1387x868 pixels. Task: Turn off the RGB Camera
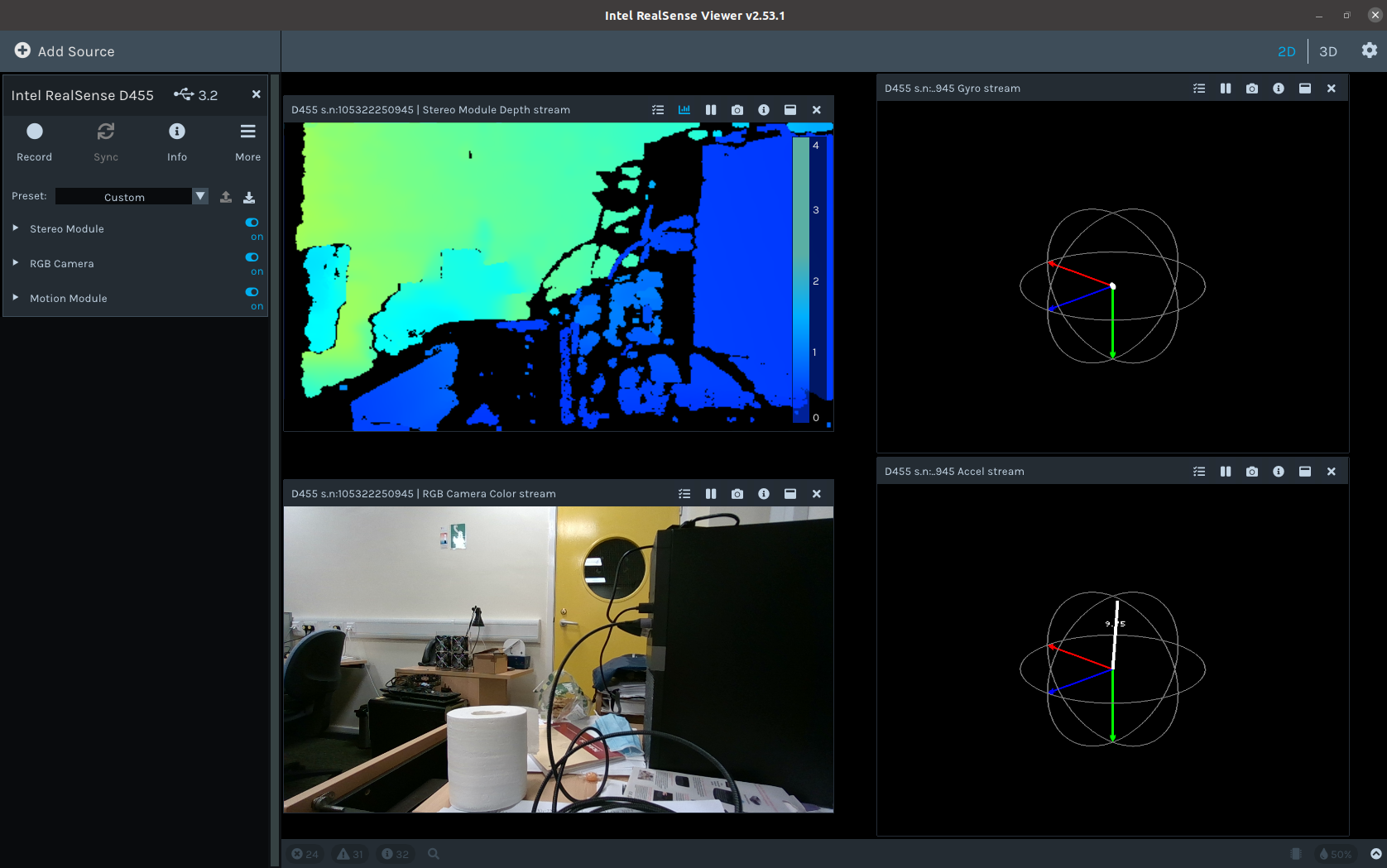click(252, 257)
